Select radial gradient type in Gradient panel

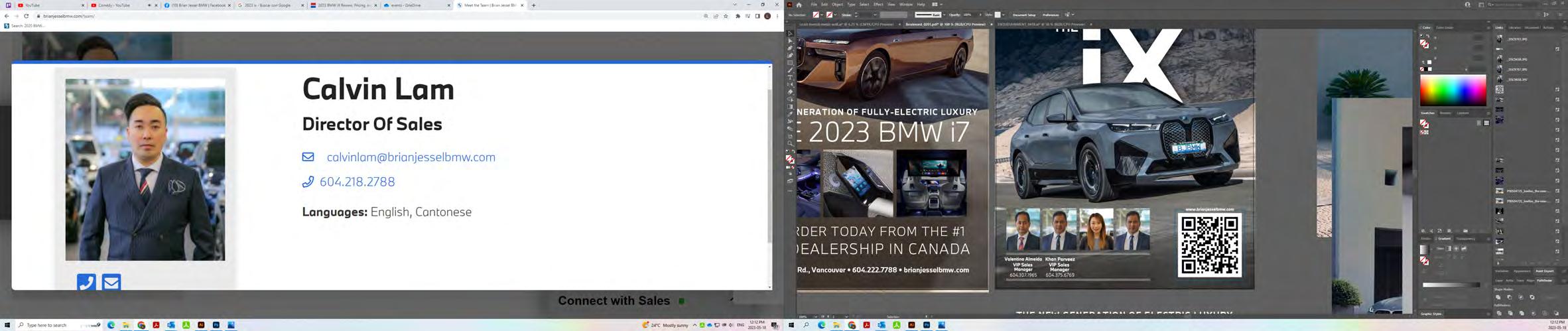click(1456, 248)
